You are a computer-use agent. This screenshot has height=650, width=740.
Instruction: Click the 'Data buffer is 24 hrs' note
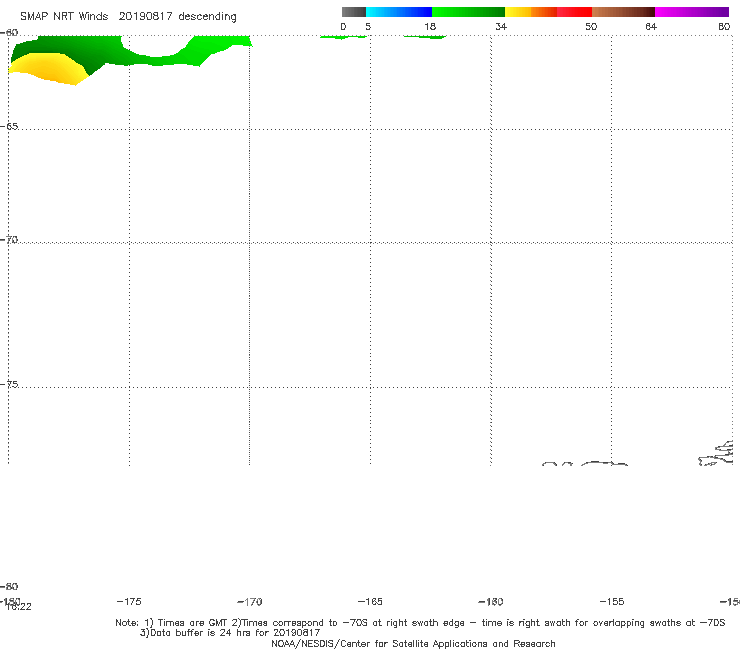pyautogui.click(x=229, y=633)
